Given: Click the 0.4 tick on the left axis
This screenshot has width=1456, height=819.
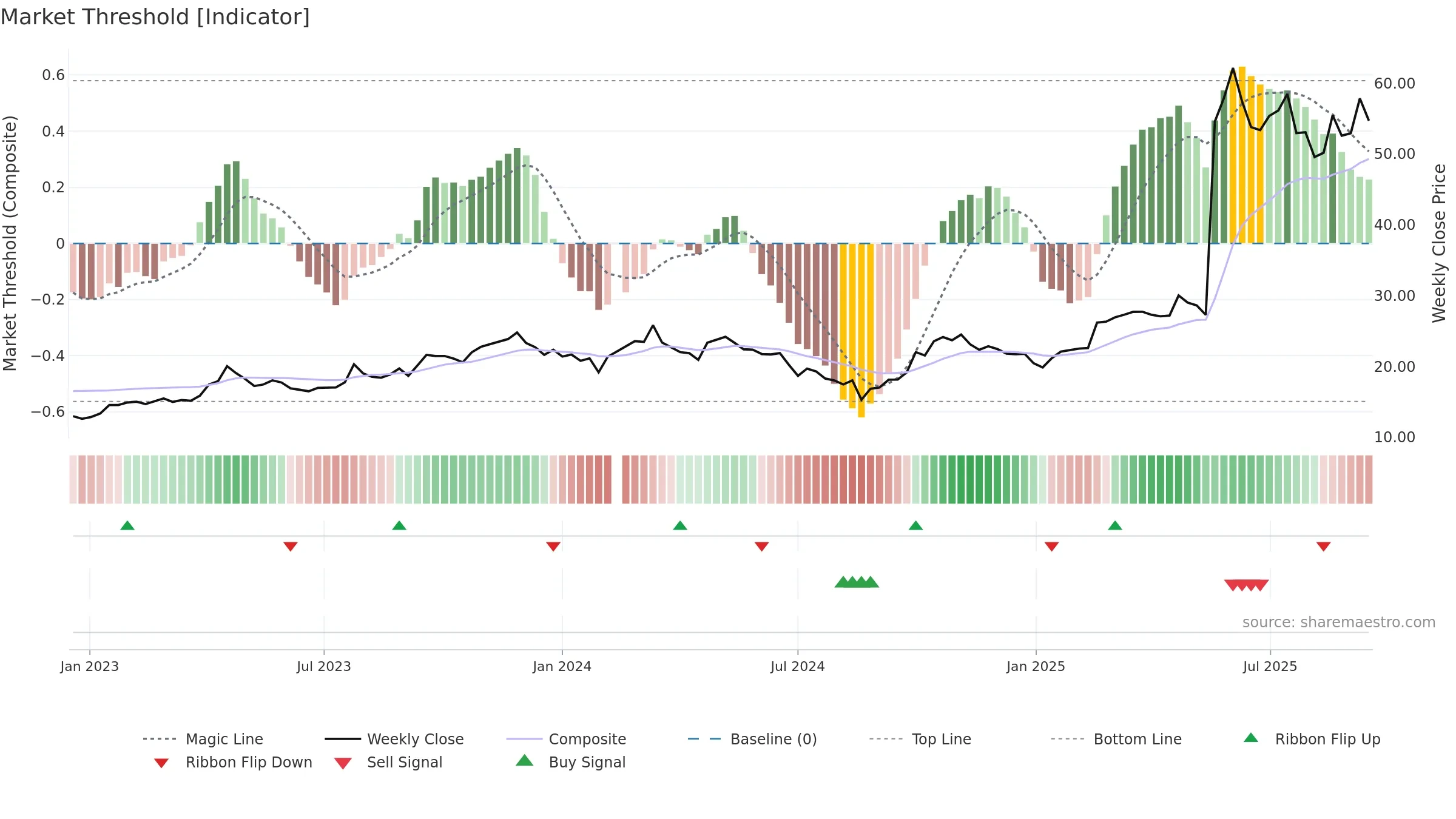Looking at the screenshot, I should (x=53, y=131).
